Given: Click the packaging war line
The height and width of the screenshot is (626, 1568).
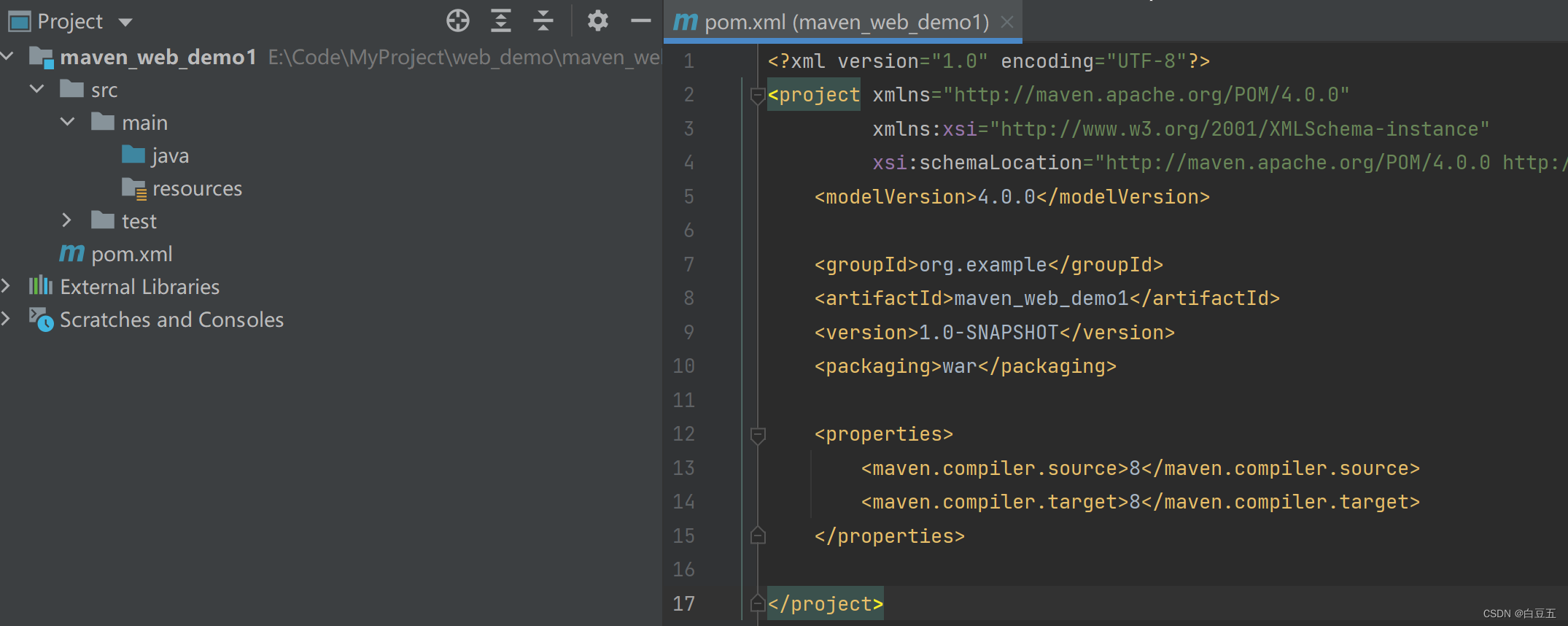Looking at the screenshot, I should (x=965, y=366).
